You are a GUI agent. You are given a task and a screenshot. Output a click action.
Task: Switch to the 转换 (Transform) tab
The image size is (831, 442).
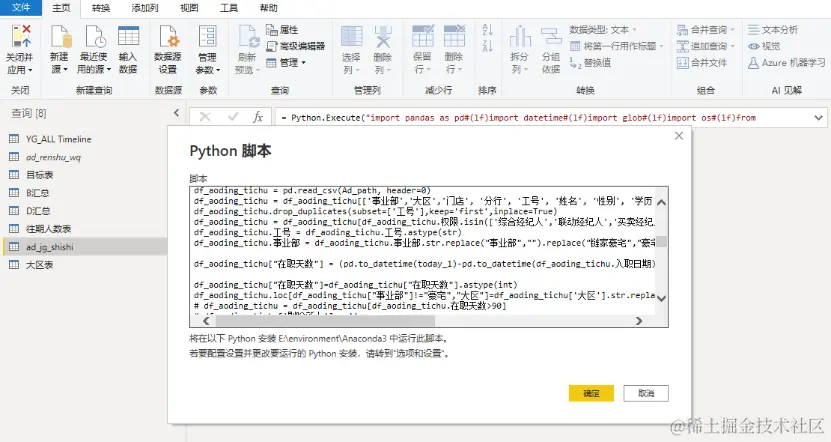[x=101, y=8]
